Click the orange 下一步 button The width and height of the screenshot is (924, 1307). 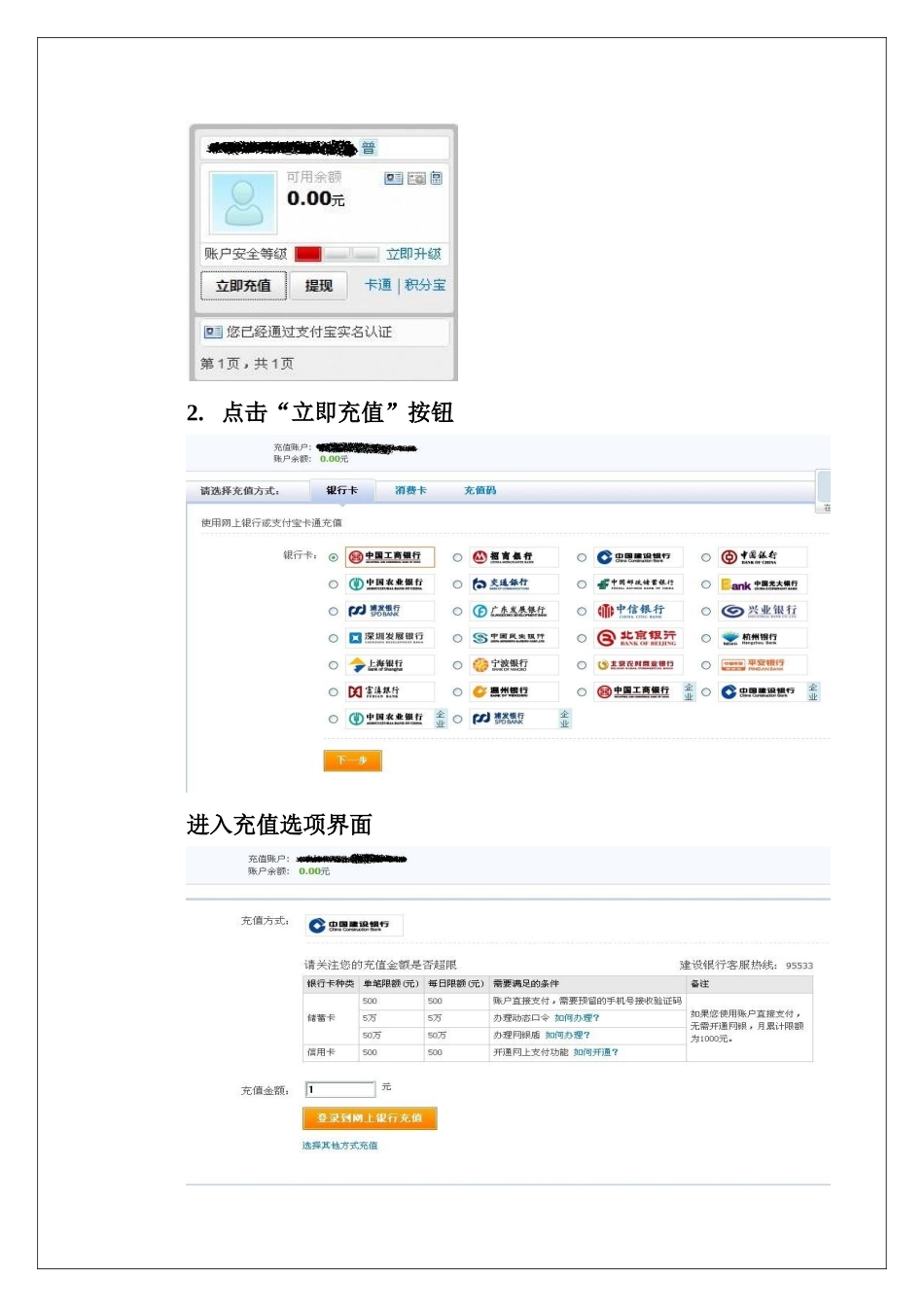click(352, 760)
